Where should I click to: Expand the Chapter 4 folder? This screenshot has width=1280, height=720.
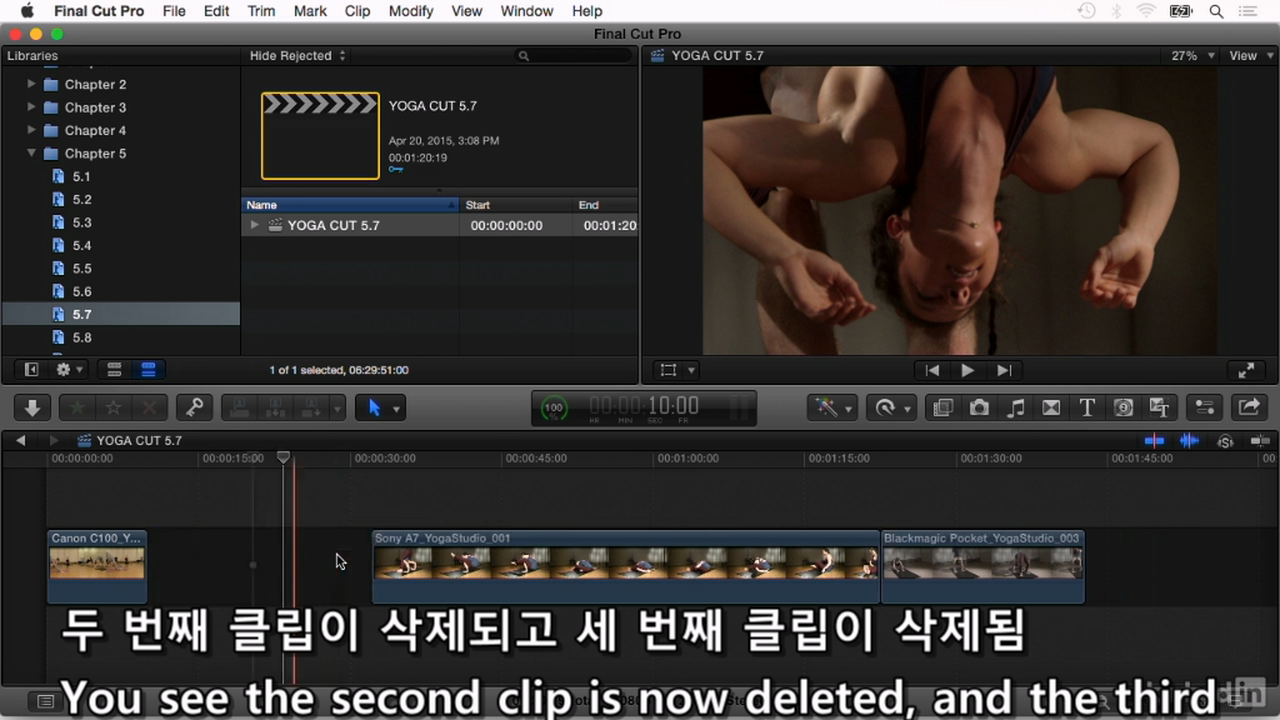(32, 130)
